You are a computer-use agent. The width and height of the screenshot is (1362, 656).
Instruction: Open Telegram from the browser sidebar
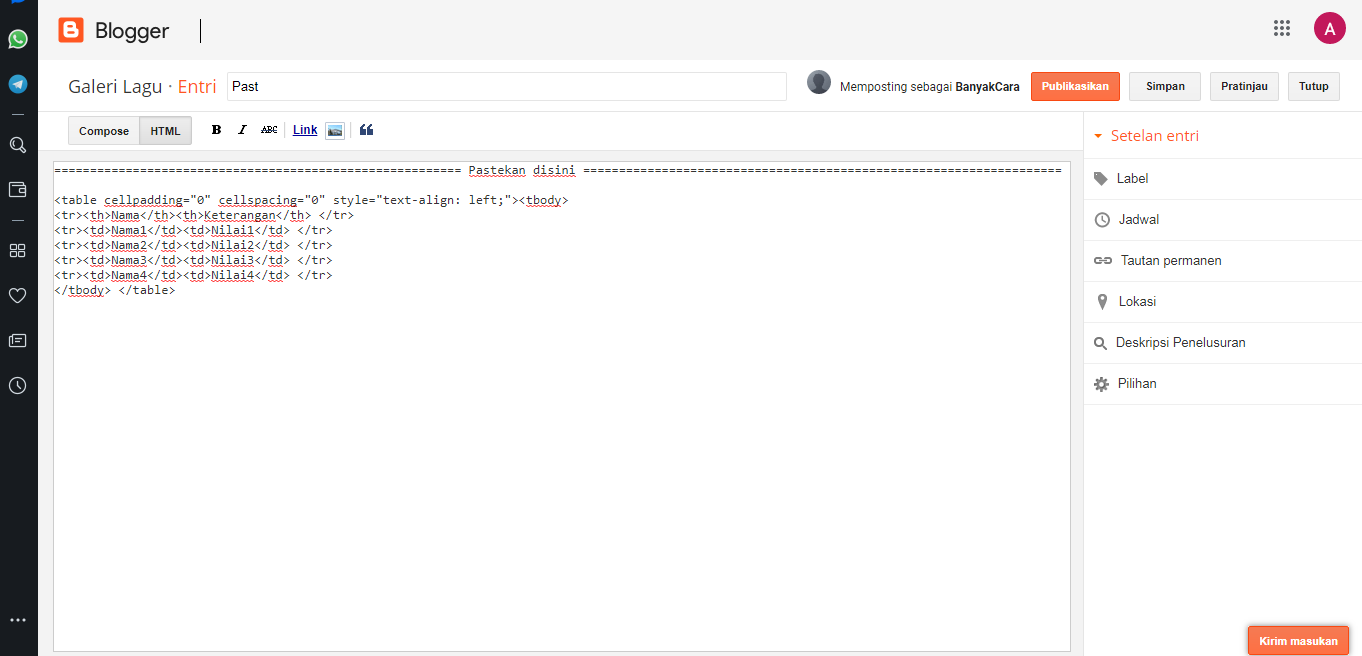[x=18, y=84]
